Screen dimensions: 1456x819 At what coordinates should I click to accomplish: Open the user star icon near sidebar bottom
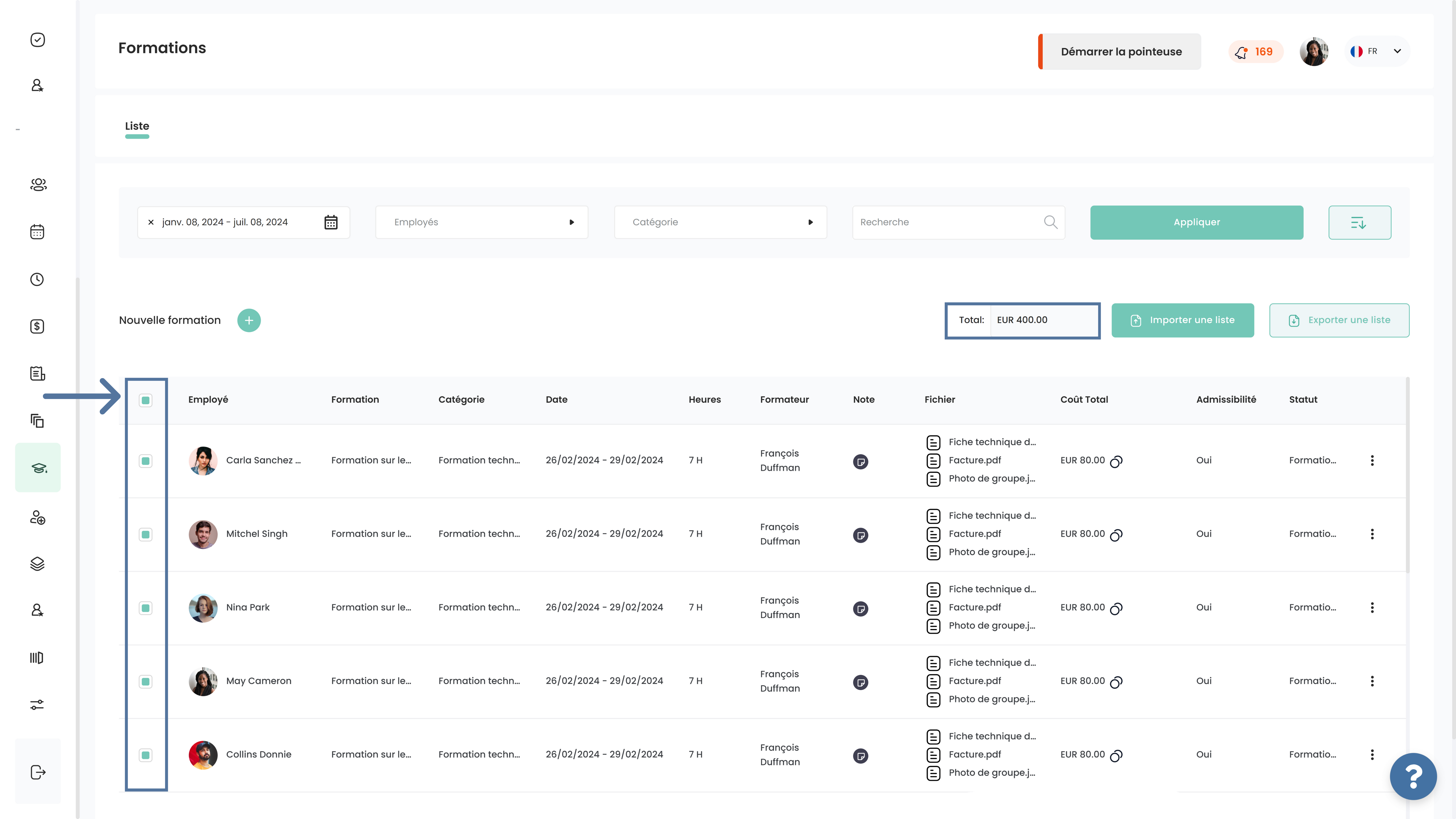tap(37, 610)
